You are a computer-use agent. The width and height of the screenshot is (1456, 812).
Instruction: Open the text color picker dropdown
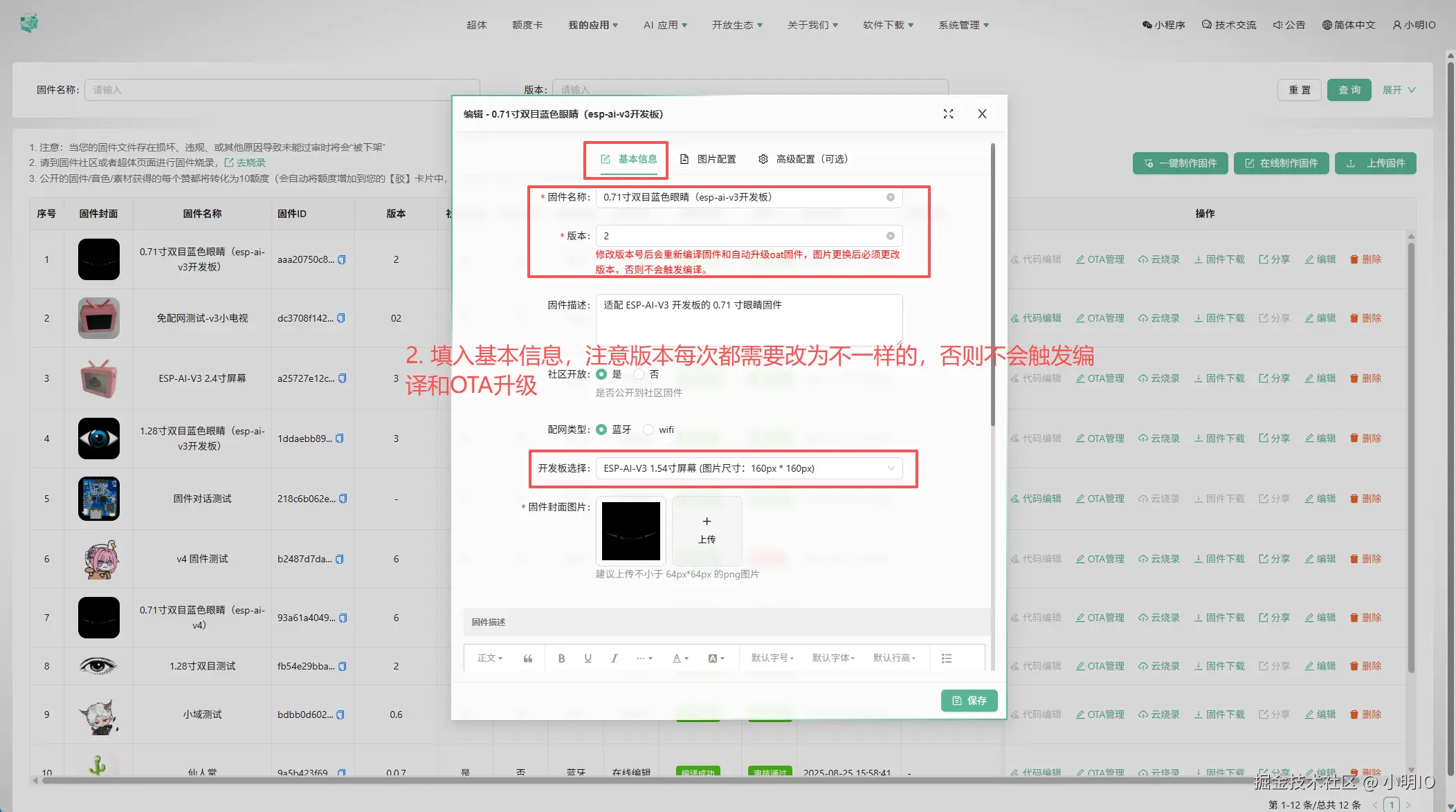pyautogui.click(x=680, y=658)
